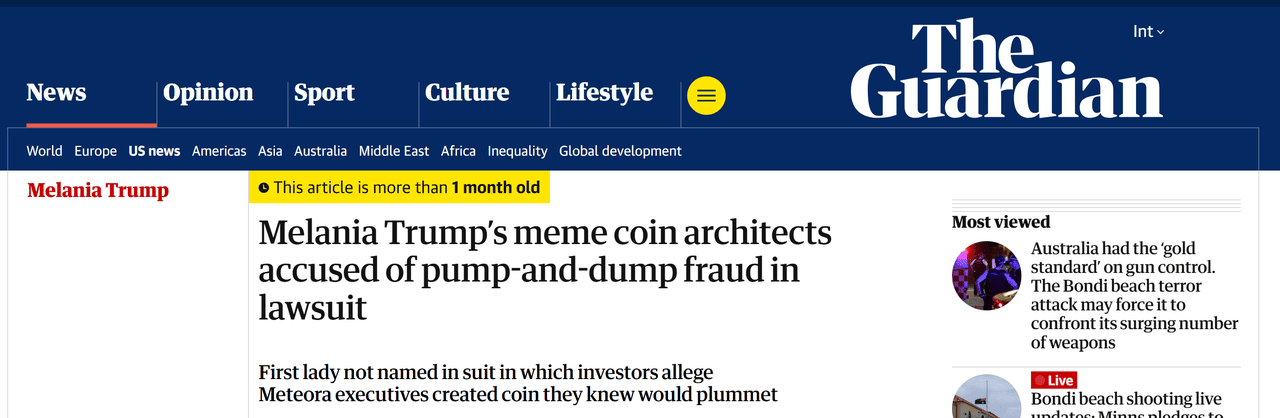Screen dimensions: 1280x418
Task: Click The Guardian logo
Action: tap(1006, 71)
